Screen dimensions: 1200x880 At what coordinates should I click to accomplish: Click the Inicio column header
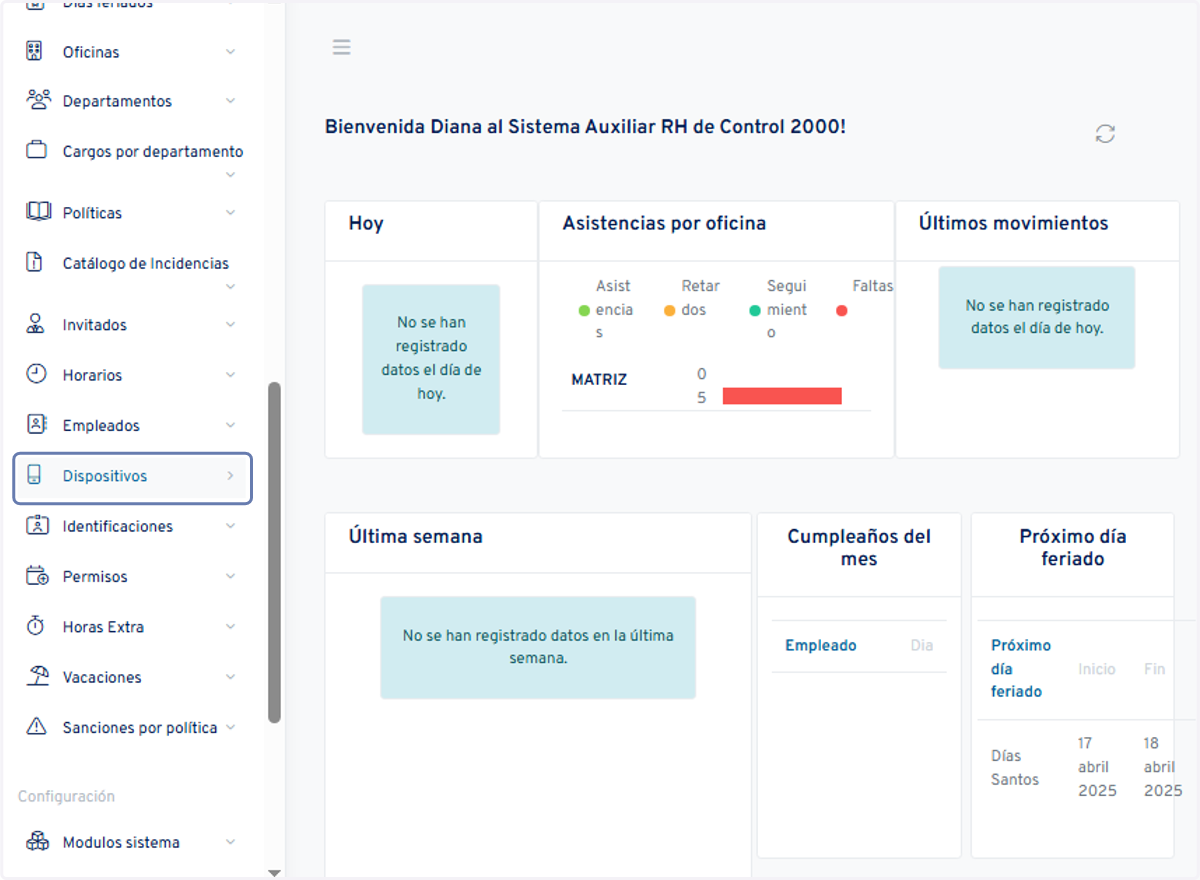click(1097, 669)
